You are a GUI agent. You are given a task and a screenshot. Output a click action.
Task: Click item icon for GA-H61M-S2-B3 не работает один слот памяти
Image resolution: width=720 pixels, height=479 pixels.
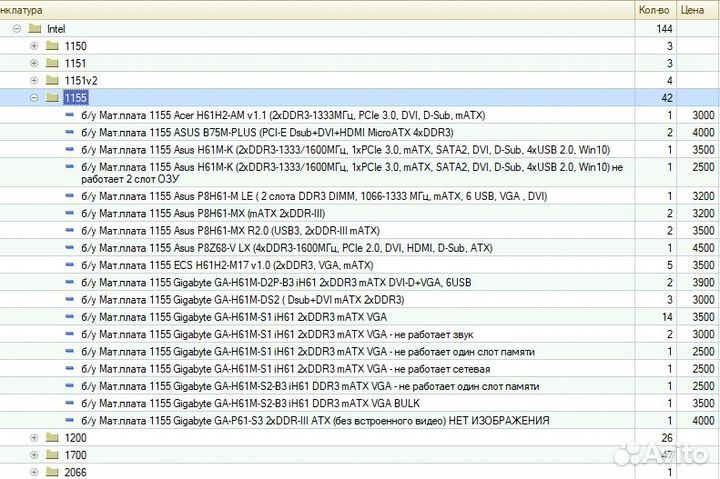[x=70, y=385]
